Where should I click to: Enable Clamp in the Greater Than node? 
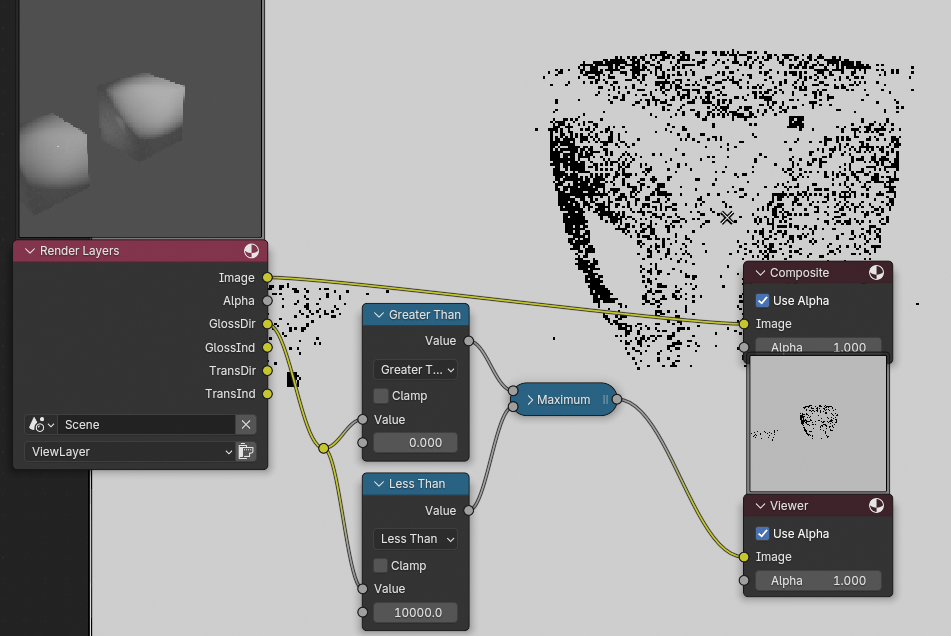point(381,396)
